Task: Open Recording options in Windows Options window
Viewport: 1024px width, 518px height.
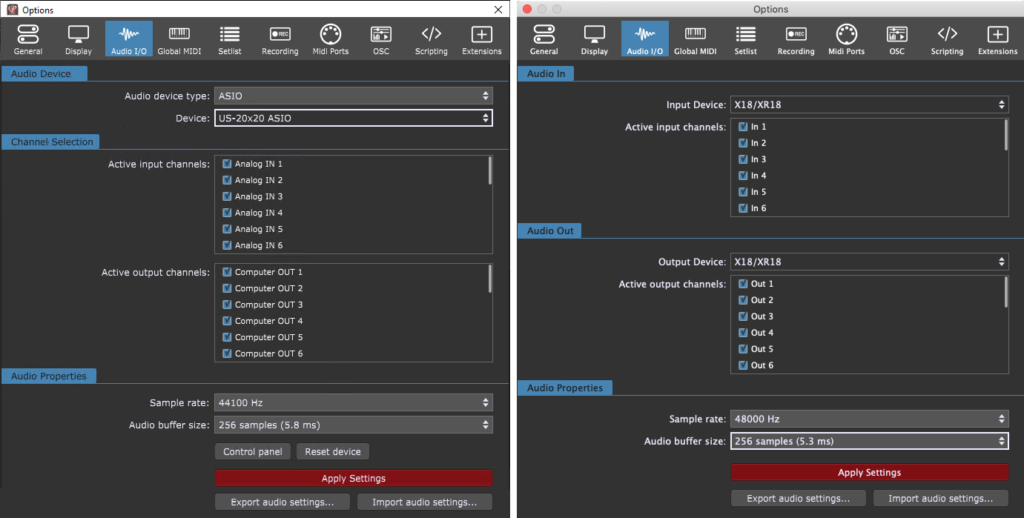Action: point(280,39)
